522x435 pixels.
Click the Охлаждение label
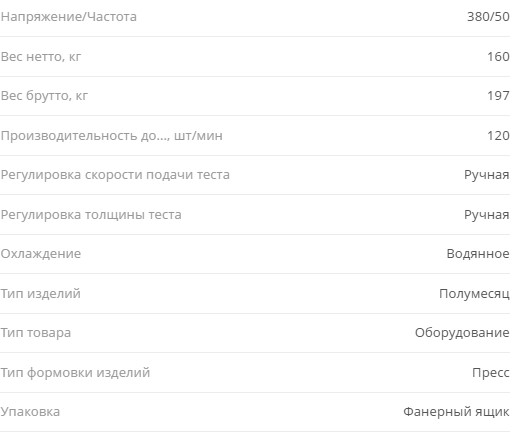coord(41,254)
